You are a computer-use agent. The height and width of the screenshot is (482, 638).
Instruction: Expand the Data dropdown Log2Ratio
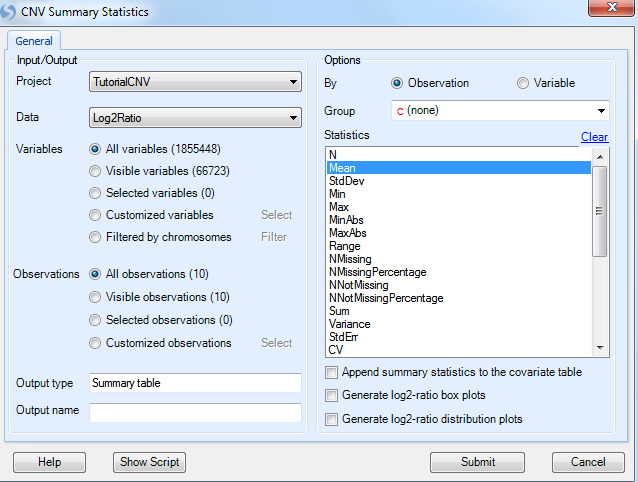click(195, 118)
